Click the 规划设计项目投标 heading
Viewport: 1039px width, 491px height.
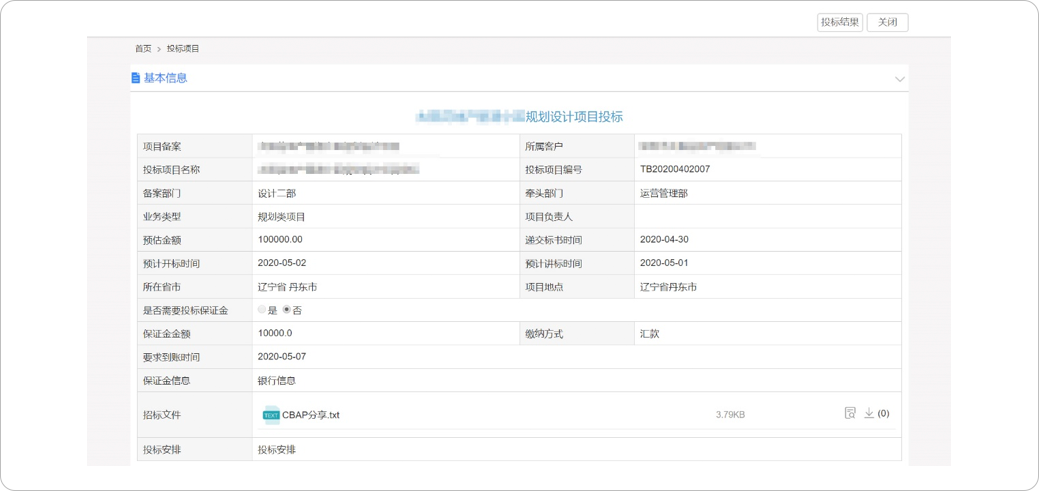573,117
